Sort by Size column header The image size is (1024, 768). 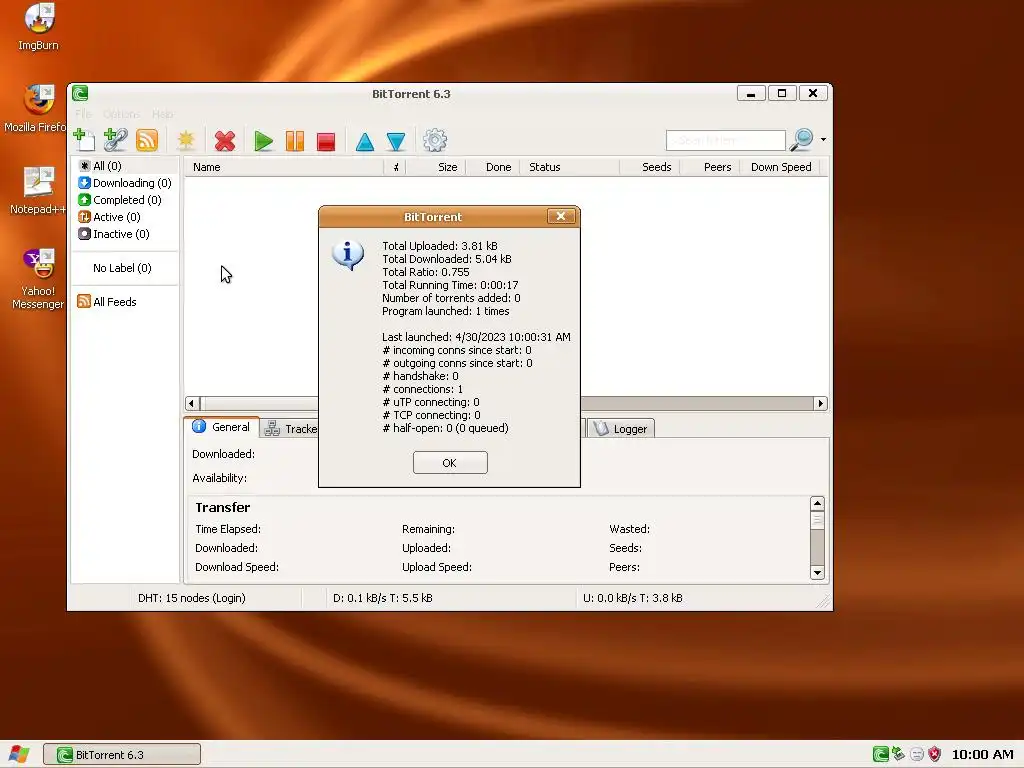436,167
